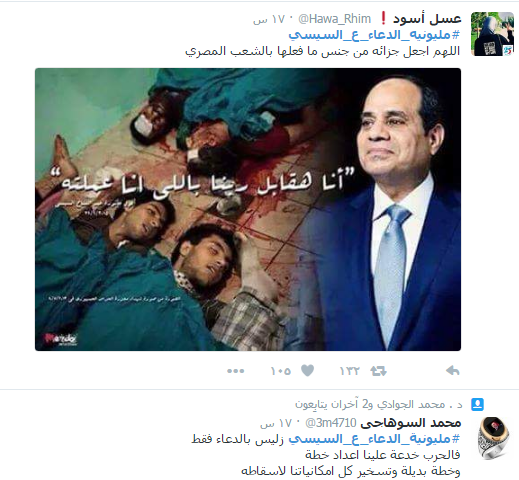Click the @3m4710 username handle

point(331,423)
